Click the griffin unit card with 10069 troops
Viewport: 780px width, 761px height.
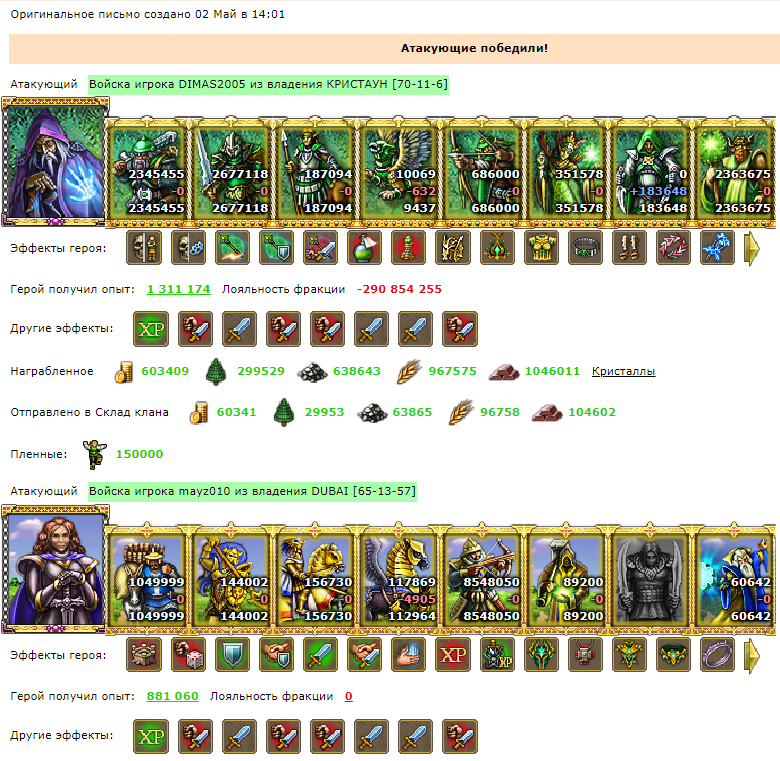coord(399,173)
